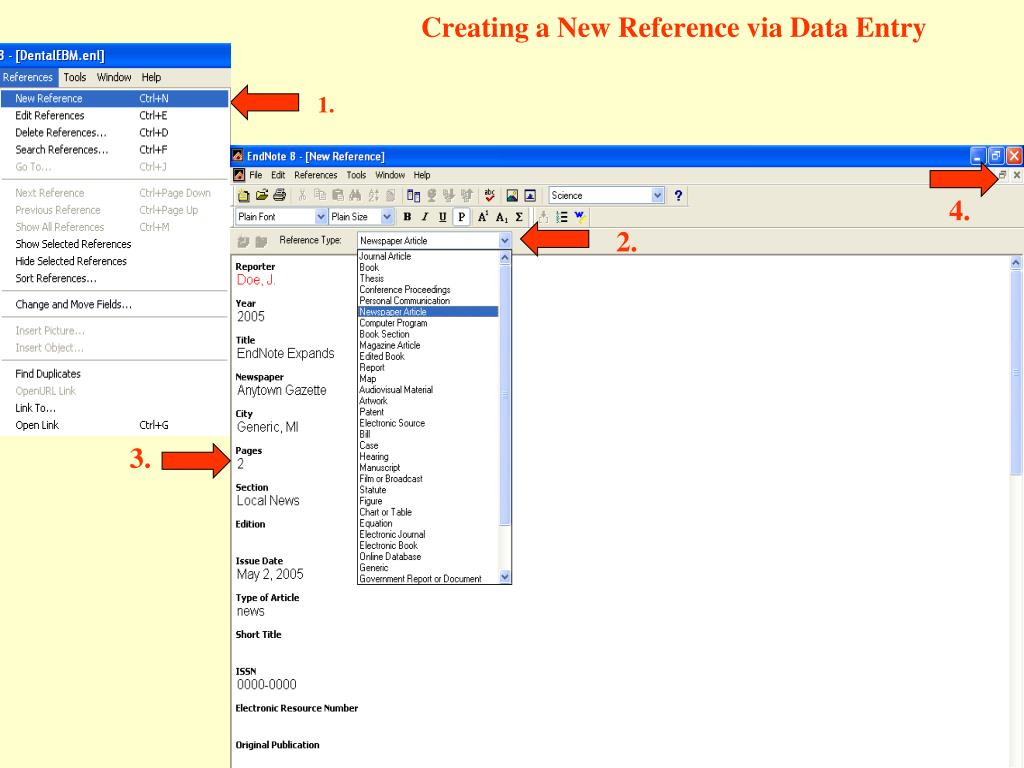This screenshot has width=1024, height=768.
Task: Click the blue question mark Help icon
Action: click(x=679, y=195)
